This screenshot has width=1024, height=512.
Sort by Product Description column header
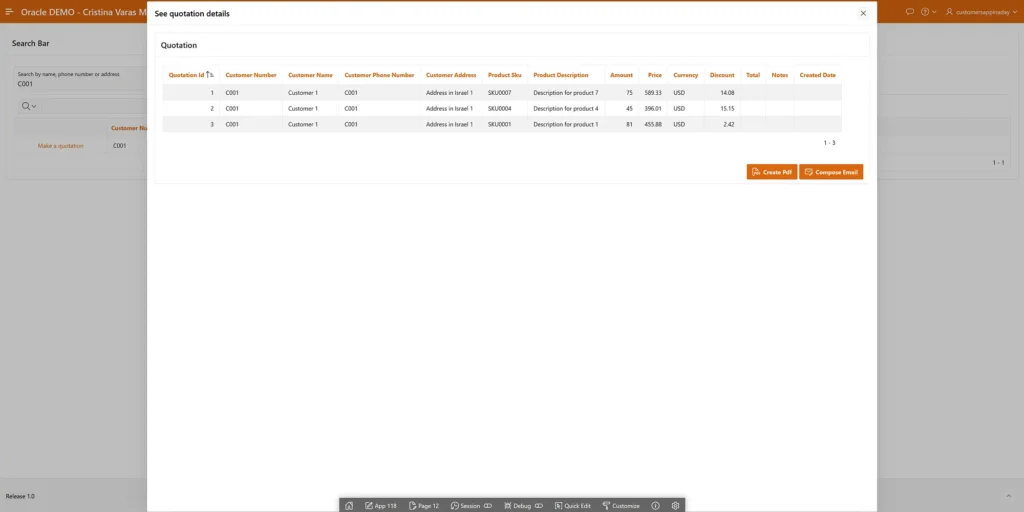click(560, 75)
